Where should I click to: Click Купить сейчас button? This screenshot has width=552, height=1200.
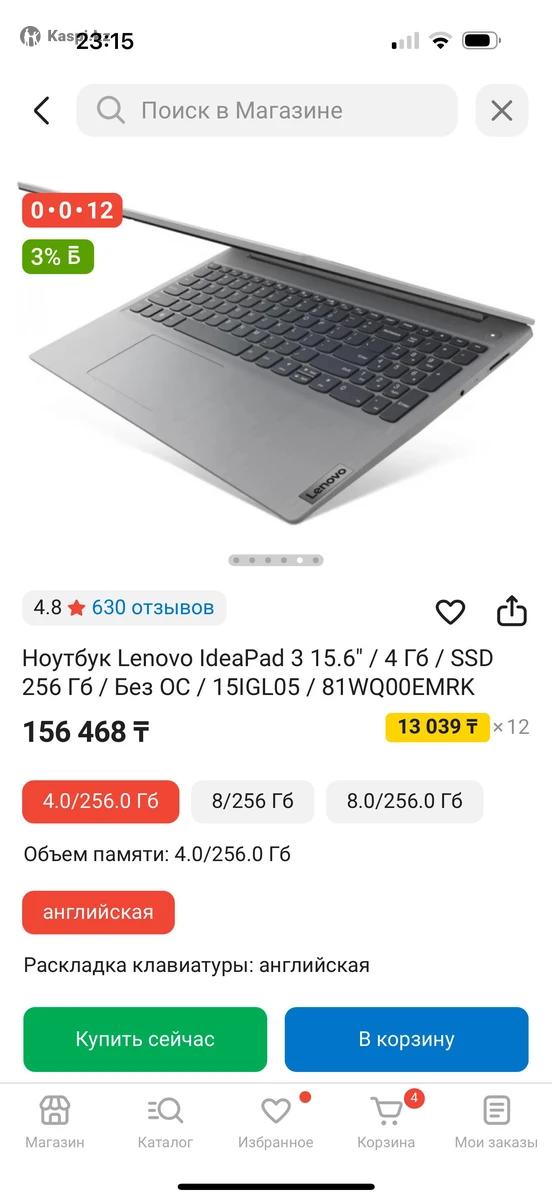pyautogui.click(x=145, y=1039)
